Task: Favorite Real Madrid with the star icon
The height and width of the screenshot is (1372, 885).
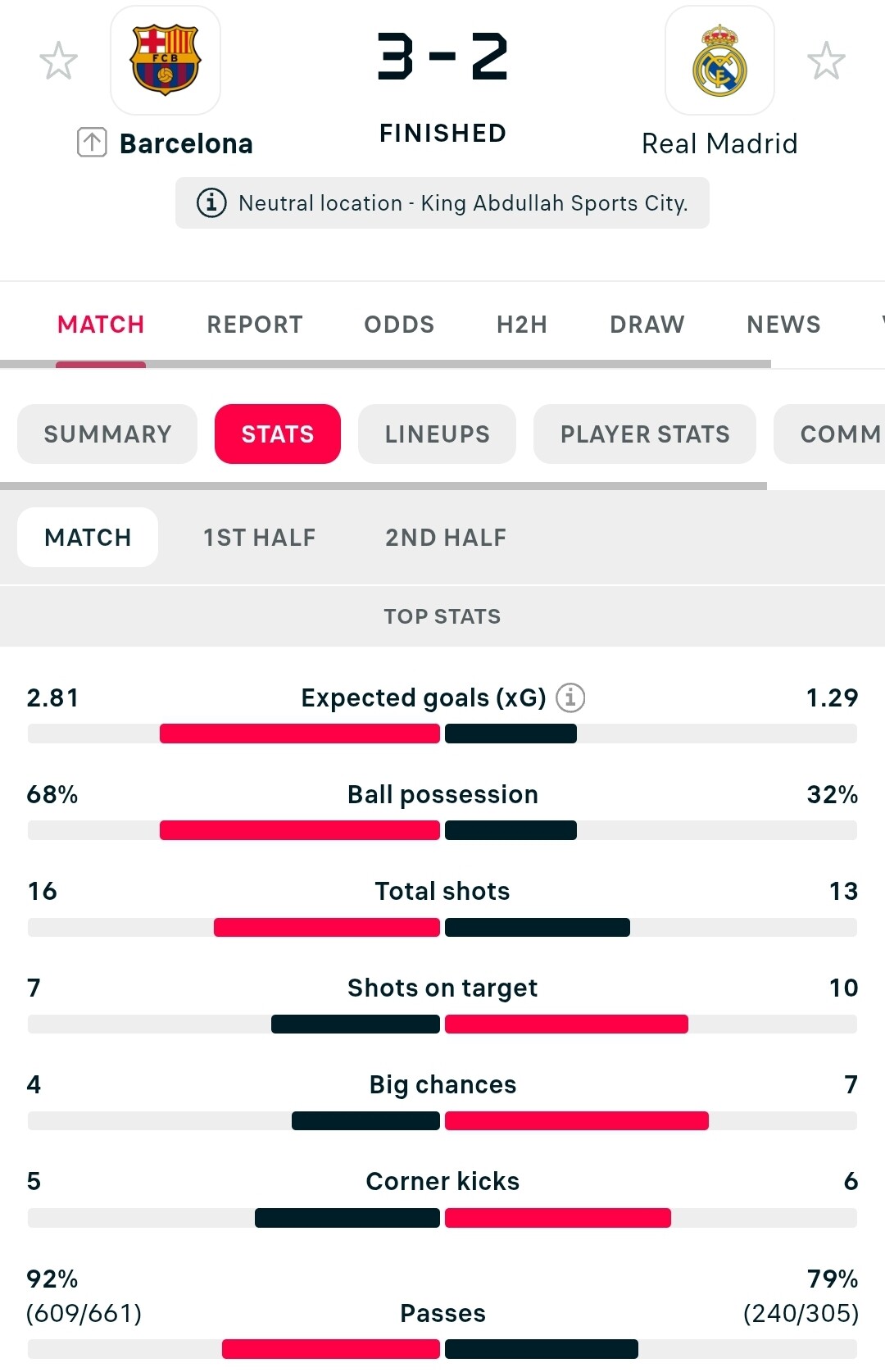Action: click(825, 61)
